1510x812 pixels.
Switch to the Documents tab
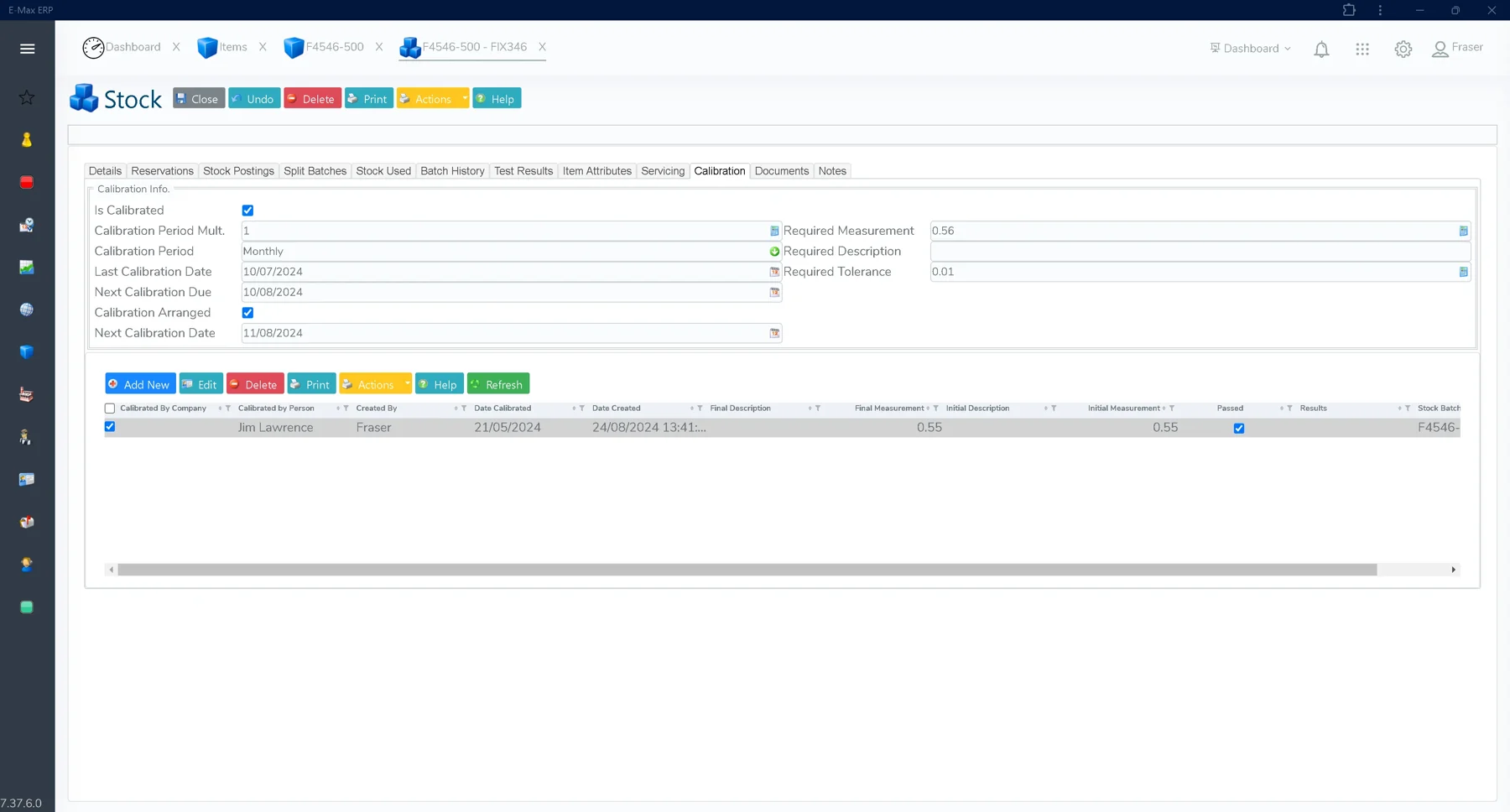(x=782, y=171)
